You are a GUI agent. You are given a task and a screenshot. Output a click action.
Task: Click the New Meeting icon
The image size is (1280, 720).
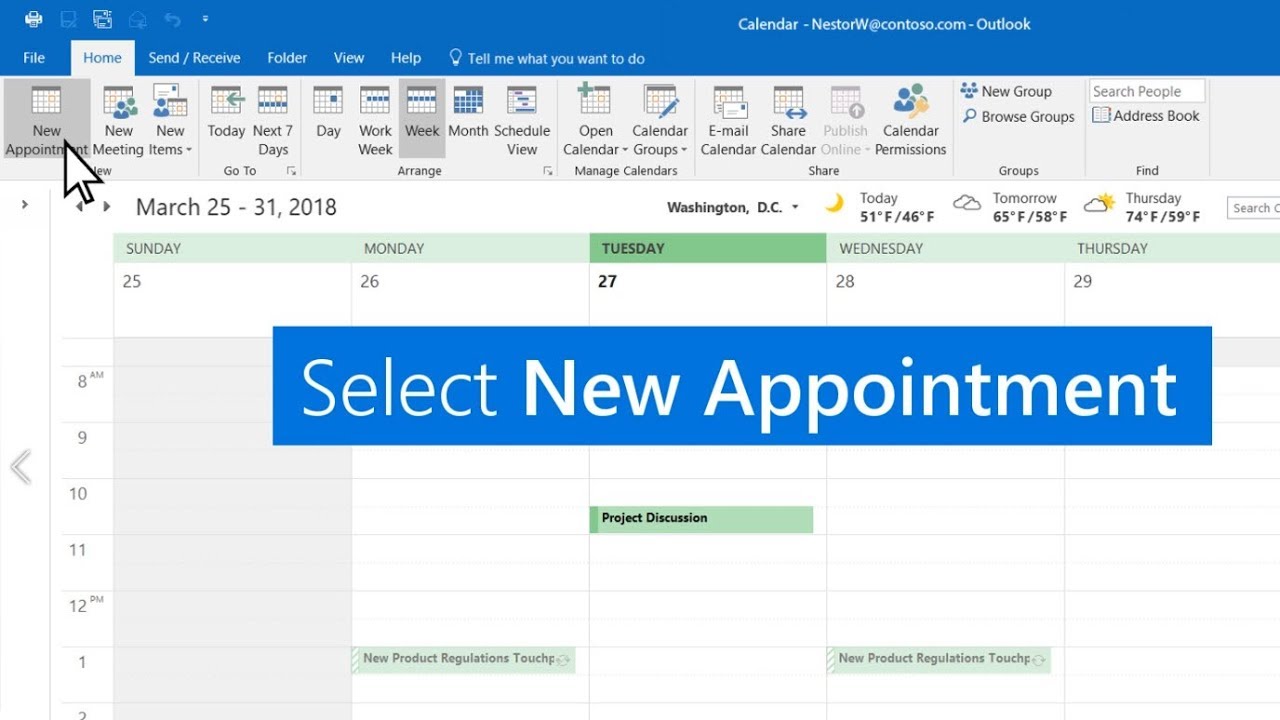119,103
